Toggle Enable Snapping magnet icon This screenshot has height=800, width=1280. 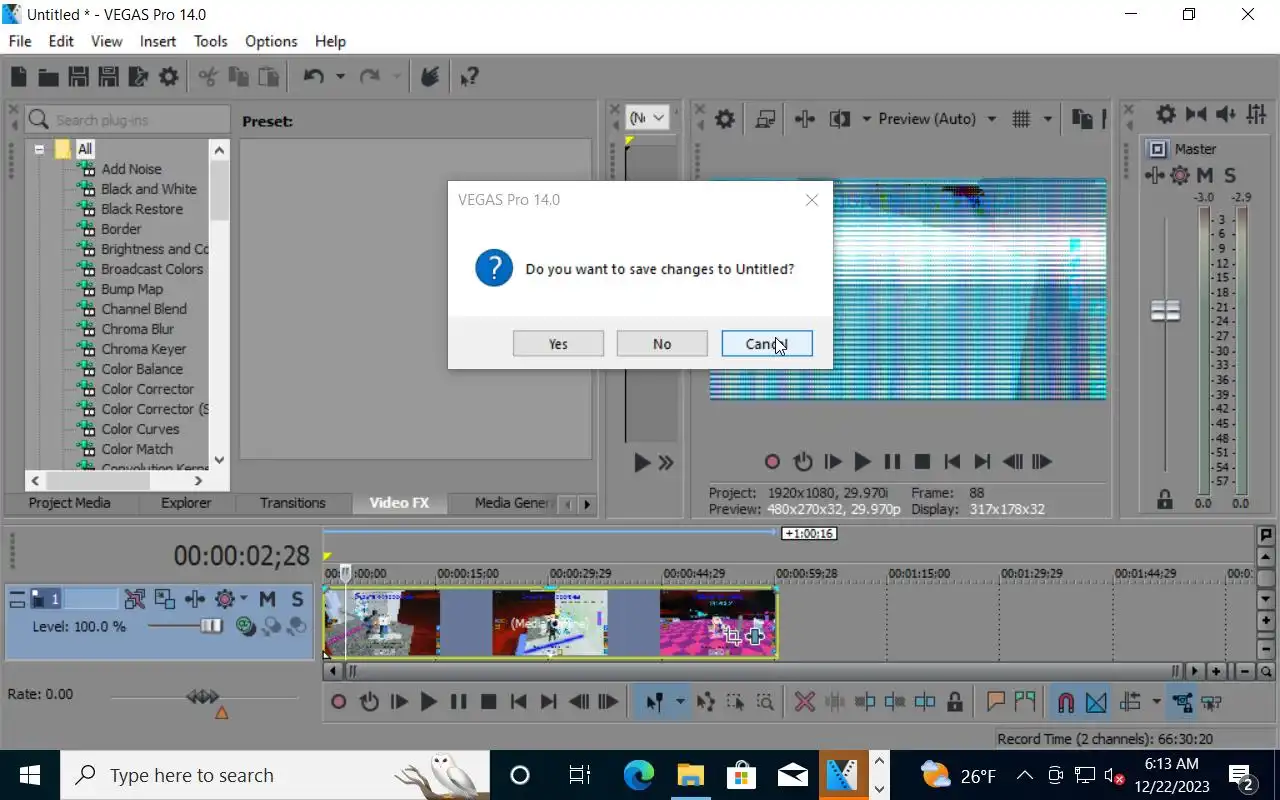pyautogui.click(x=1066, y=702)
